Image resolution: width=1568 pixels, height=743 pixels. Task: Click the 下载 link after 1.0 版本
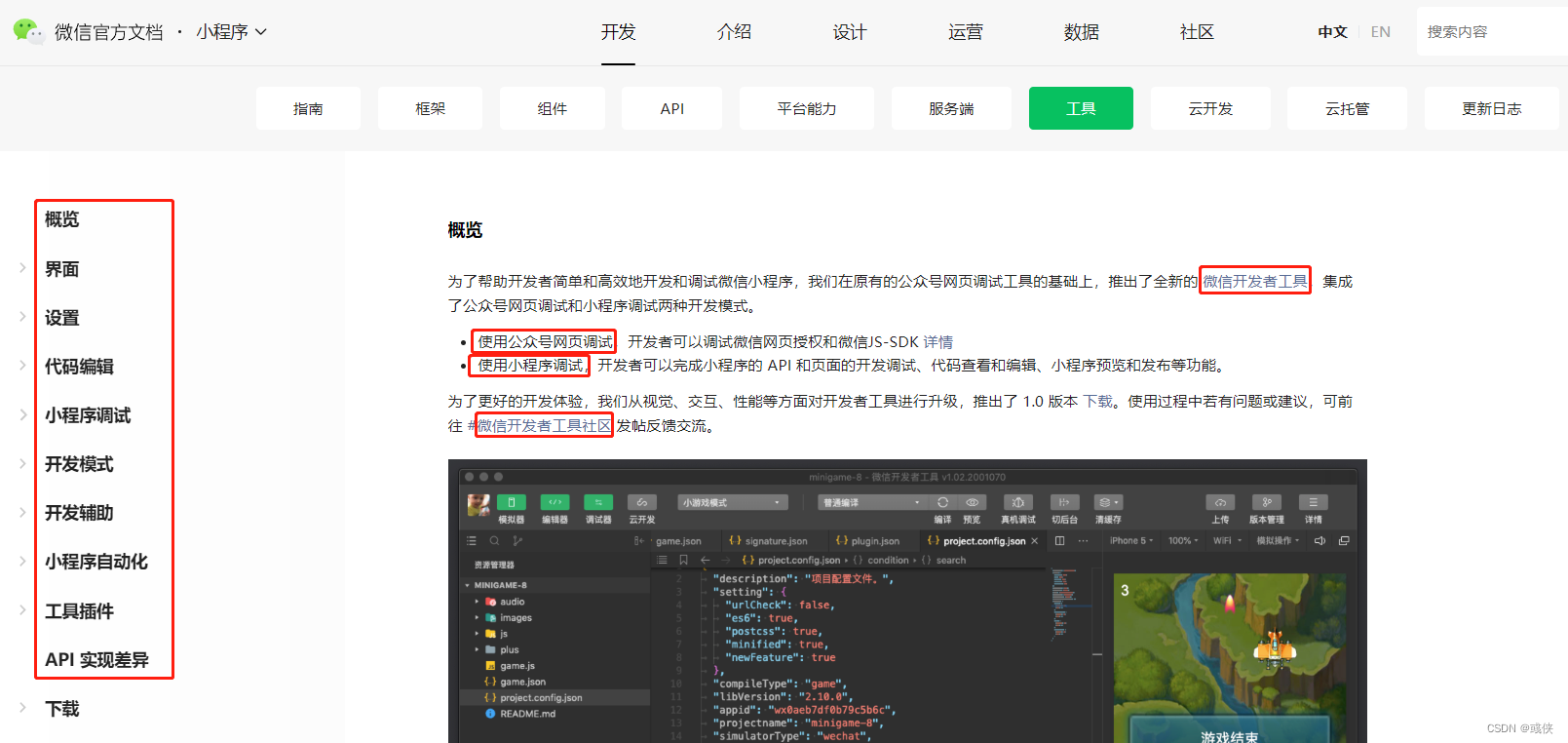click(x=1097, y=401)
